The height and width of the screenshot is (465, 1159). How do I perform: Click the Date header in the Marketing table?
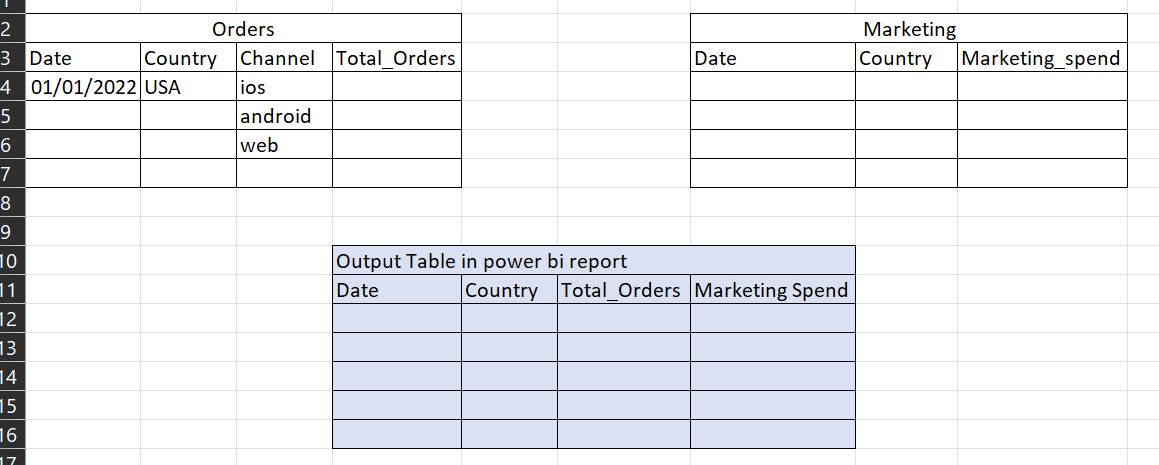click(x=773, y=58)
